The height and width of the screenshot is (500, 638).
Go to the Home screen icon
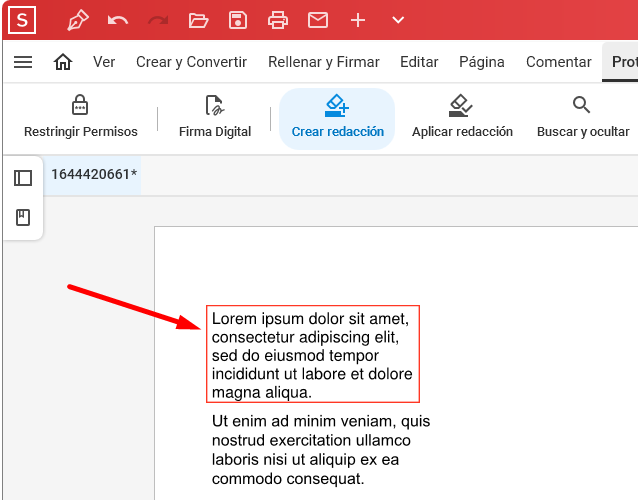coord(63,62)
